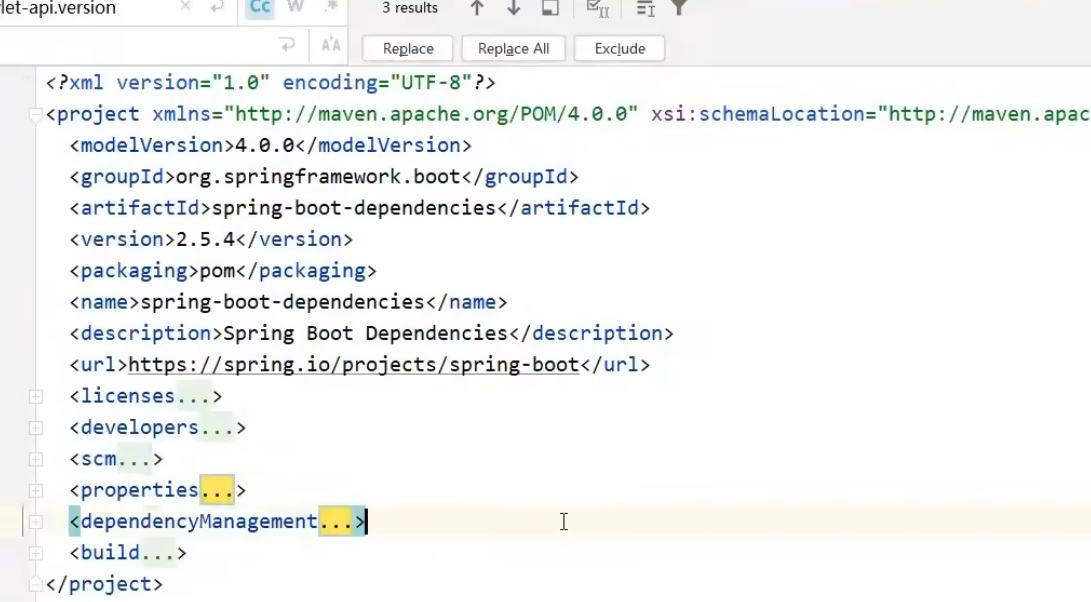Open search filter funnel icon

[679, 8]
